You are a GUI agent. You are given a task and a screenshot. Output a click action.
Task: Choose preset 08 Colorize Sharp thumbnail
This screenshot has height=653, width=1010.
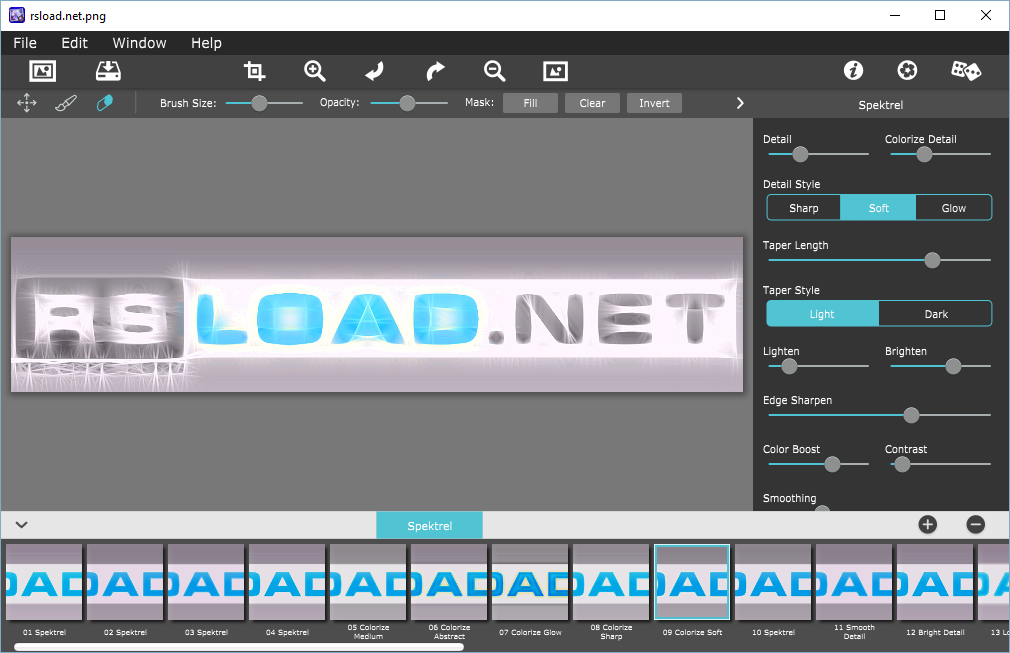(611, 582)
